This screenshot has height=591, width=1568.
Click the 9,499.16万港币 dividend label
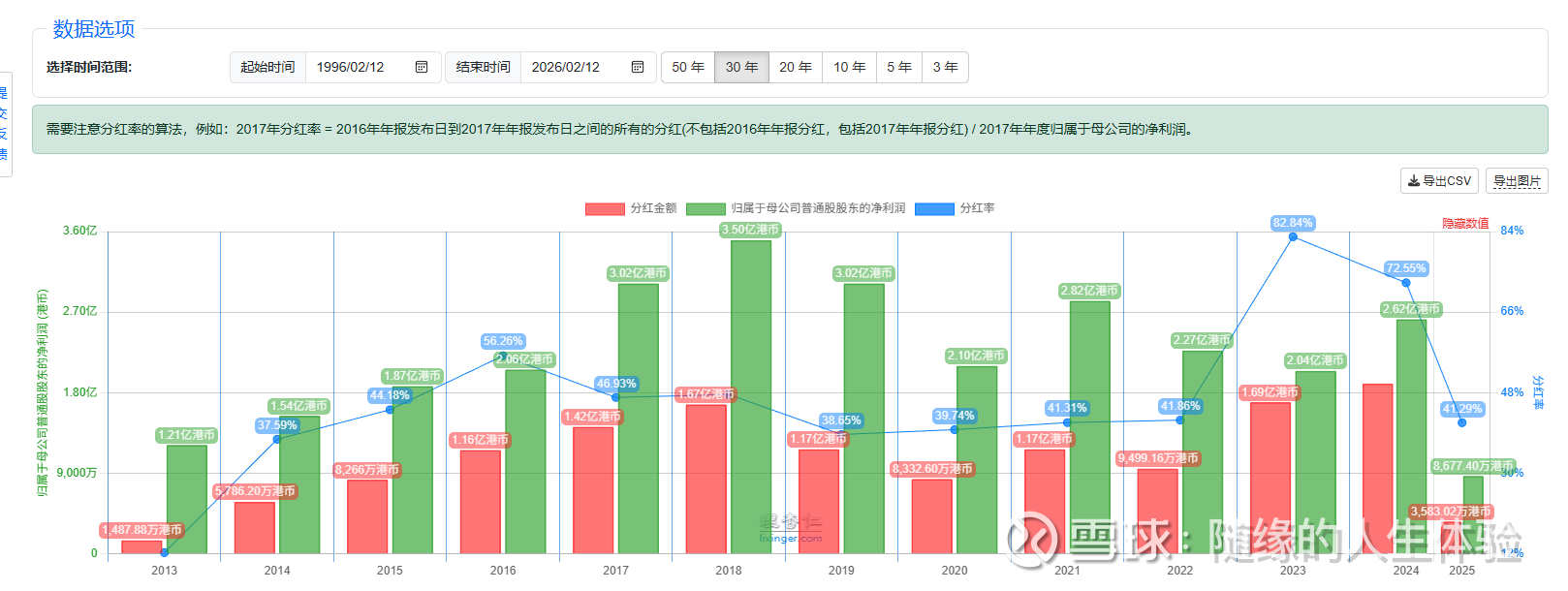click(1158, 458)
